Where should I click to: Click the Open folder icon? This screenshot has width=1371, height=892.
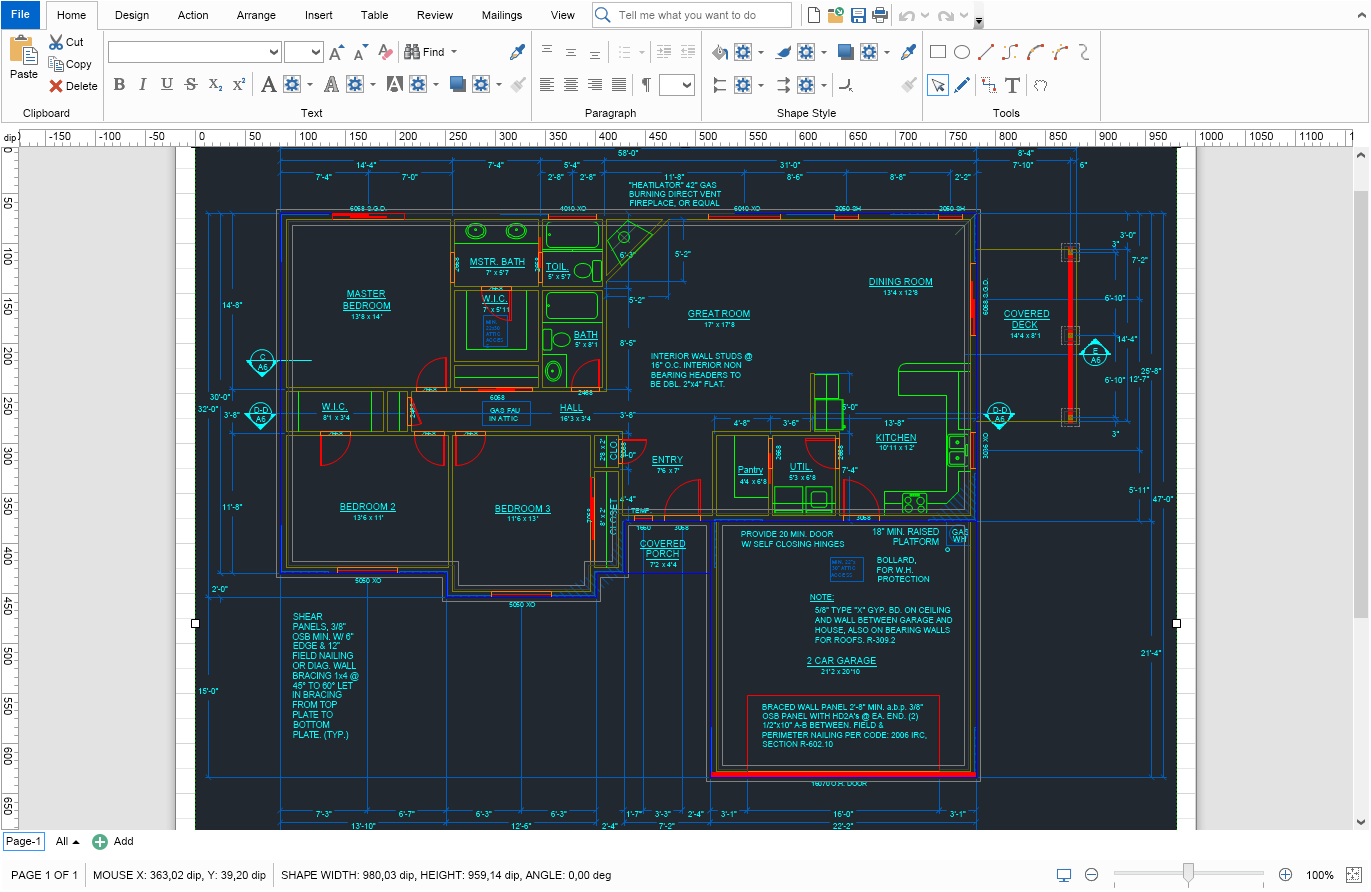click(x=836, y=15)
